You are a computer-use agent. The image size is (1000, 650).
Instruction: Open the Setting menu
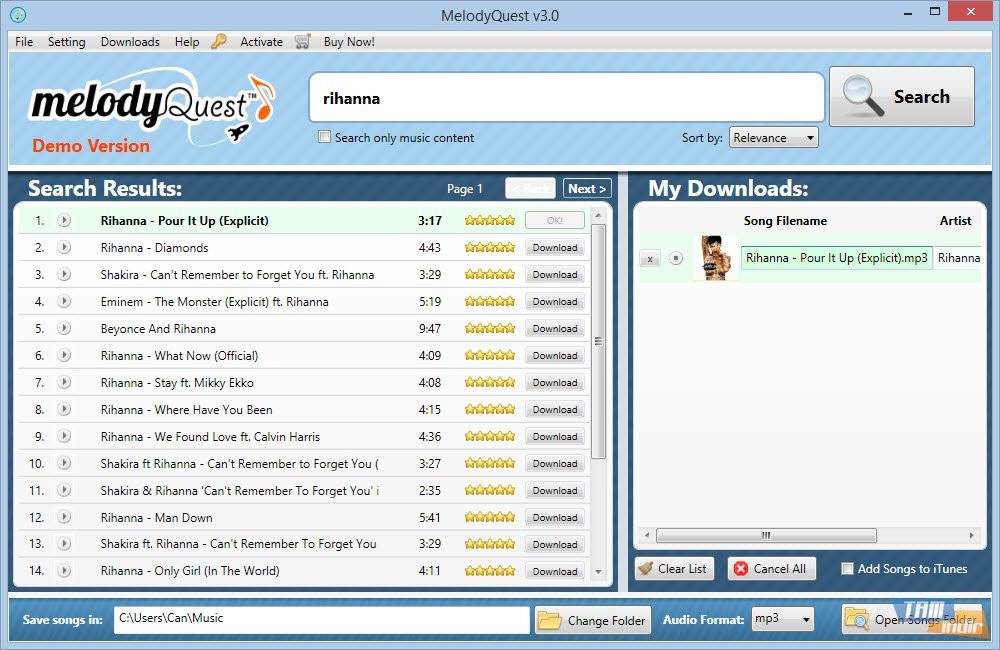click(x=66, y=42)
